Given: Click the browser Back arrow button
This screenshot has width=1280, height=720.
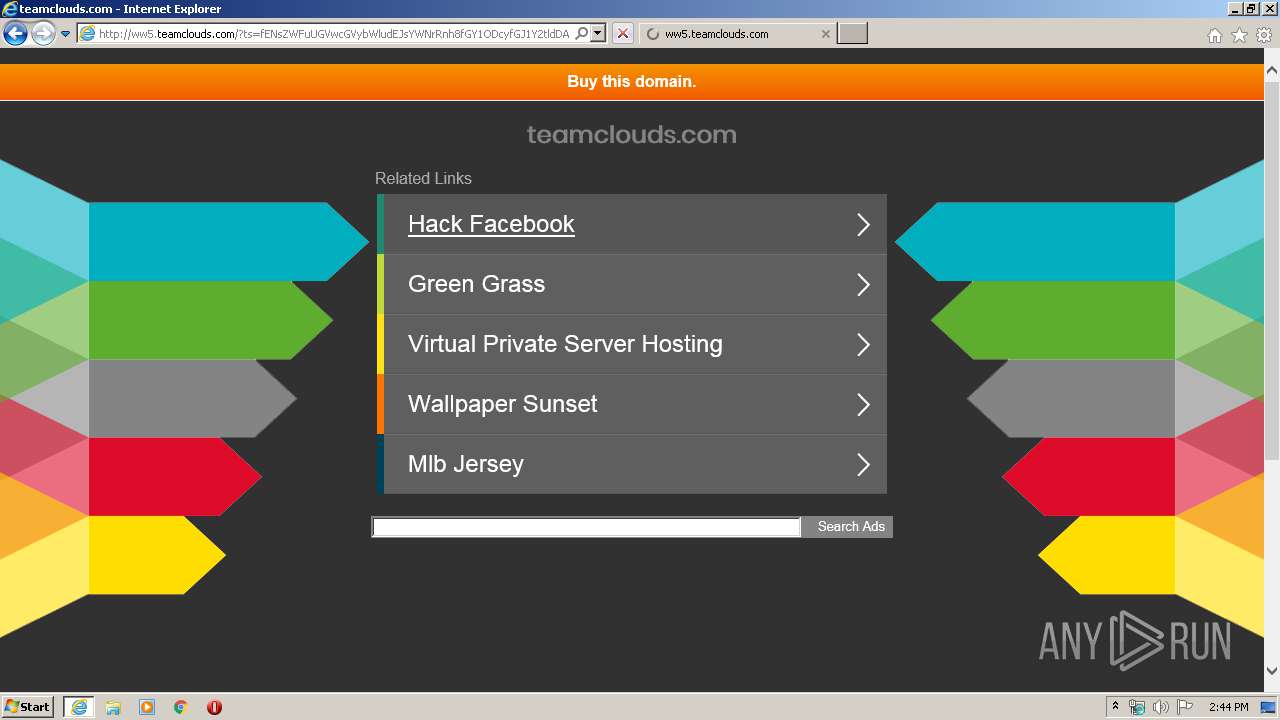Looking at the screenshot, I should pos(15,34).
